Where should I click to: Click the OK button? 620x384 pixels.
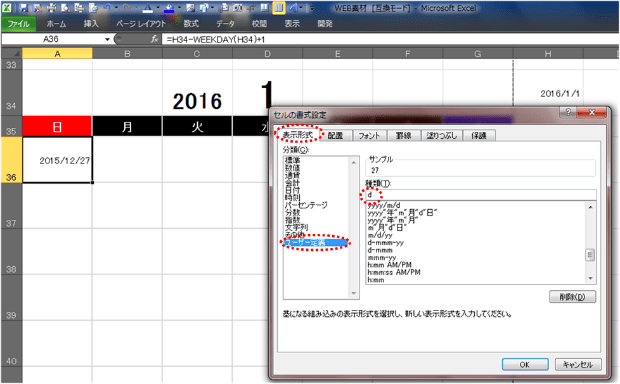[525, 364]
